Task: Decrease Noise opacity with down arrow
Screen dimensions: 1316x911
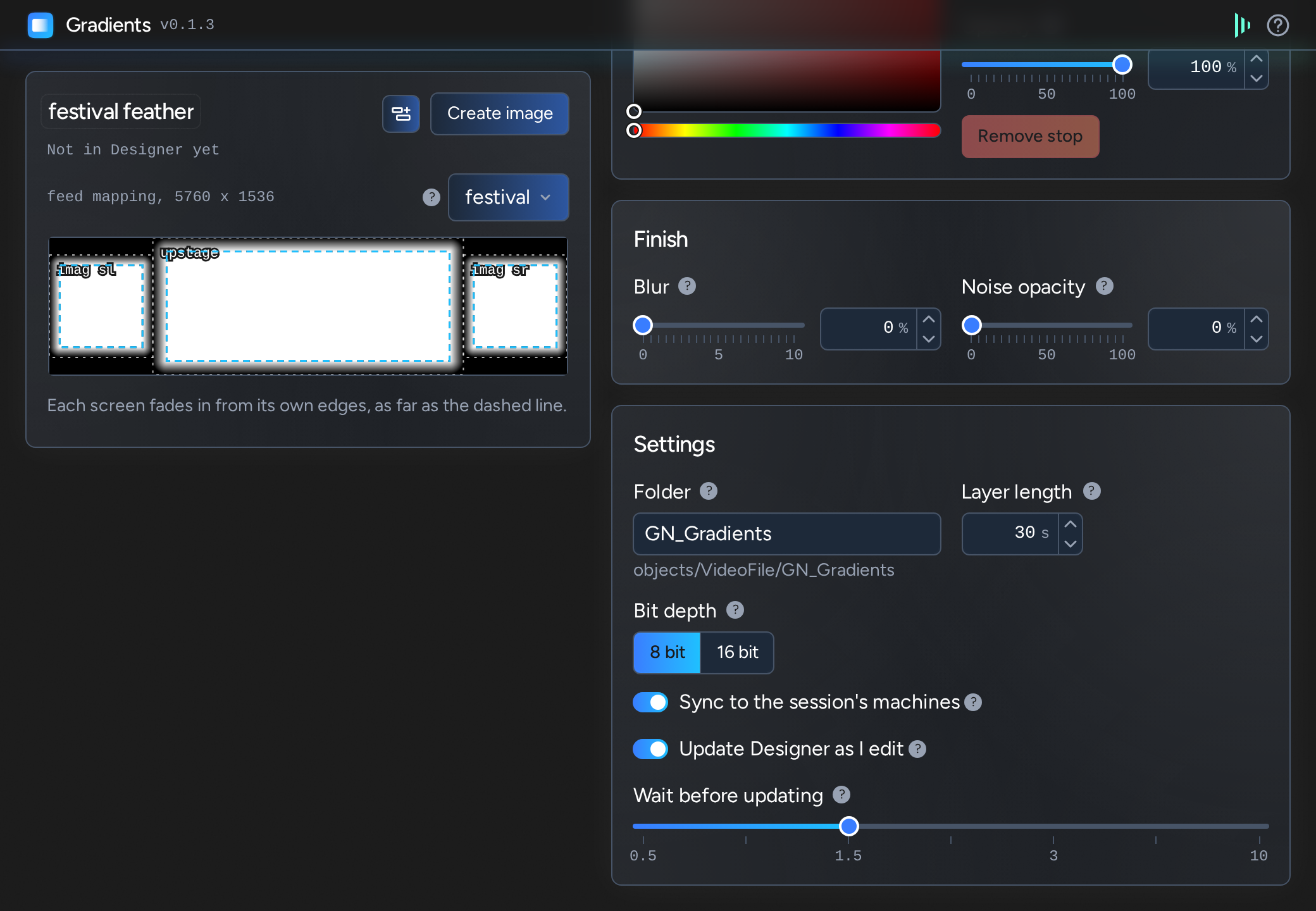Action: click(1257, 339)
